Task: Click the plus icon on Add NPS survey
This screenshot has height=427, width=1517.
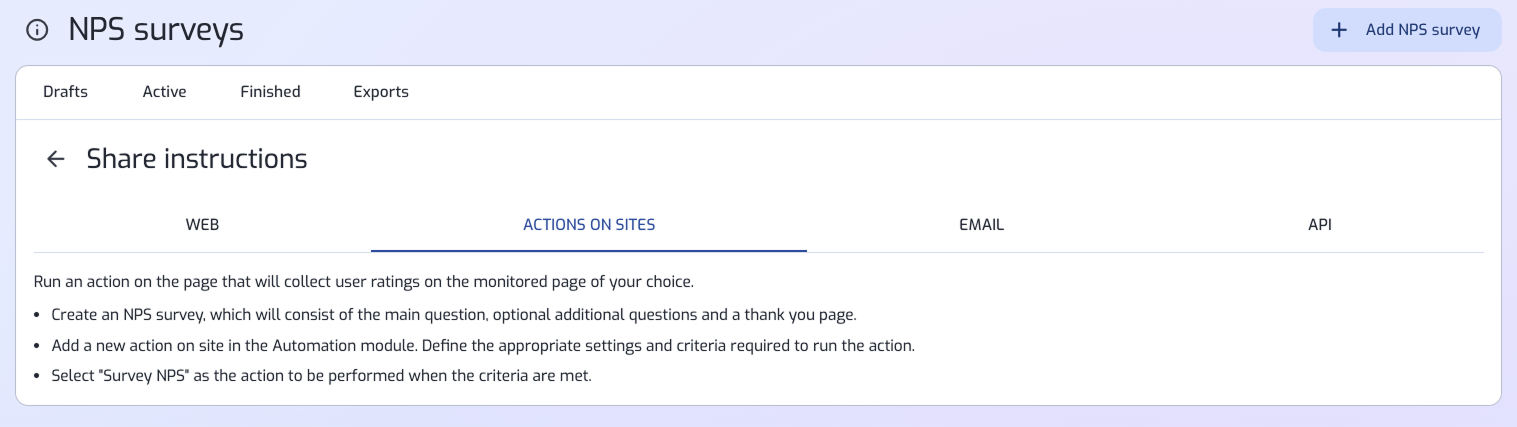Action: (x=1339, y=30)
